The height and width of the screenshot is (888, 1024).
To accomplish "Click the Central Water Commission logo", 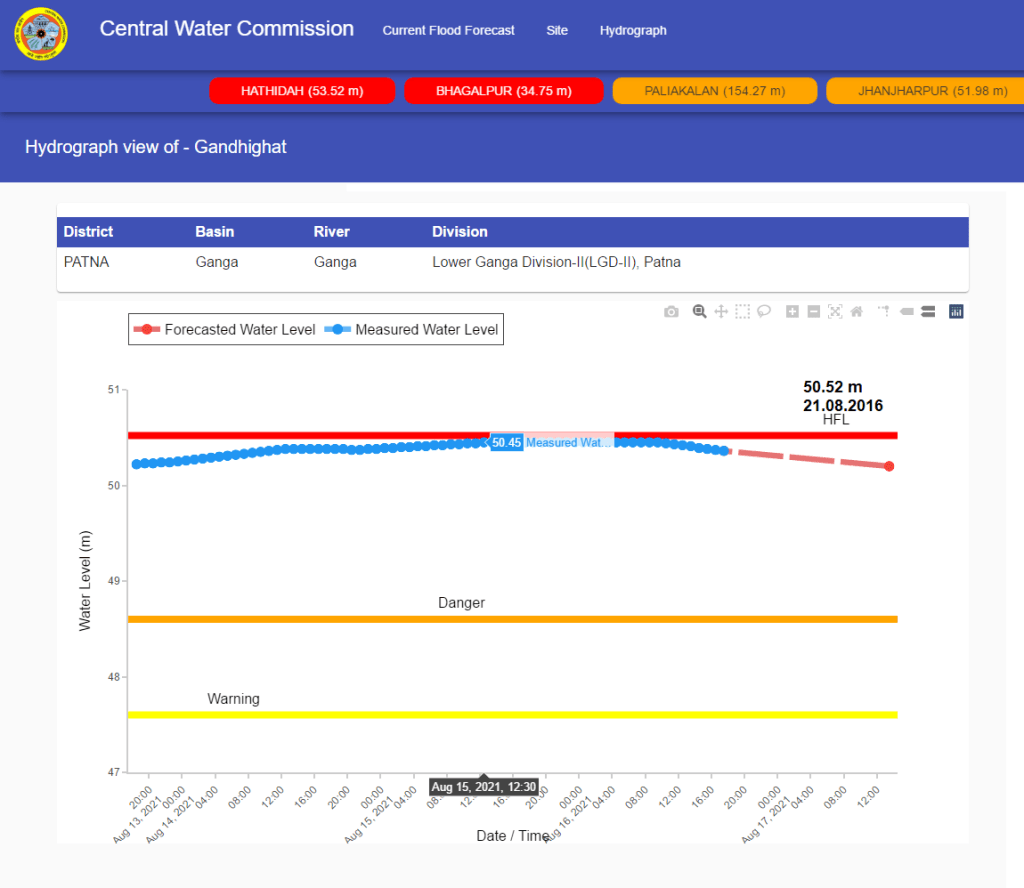I will coord(41,34).
